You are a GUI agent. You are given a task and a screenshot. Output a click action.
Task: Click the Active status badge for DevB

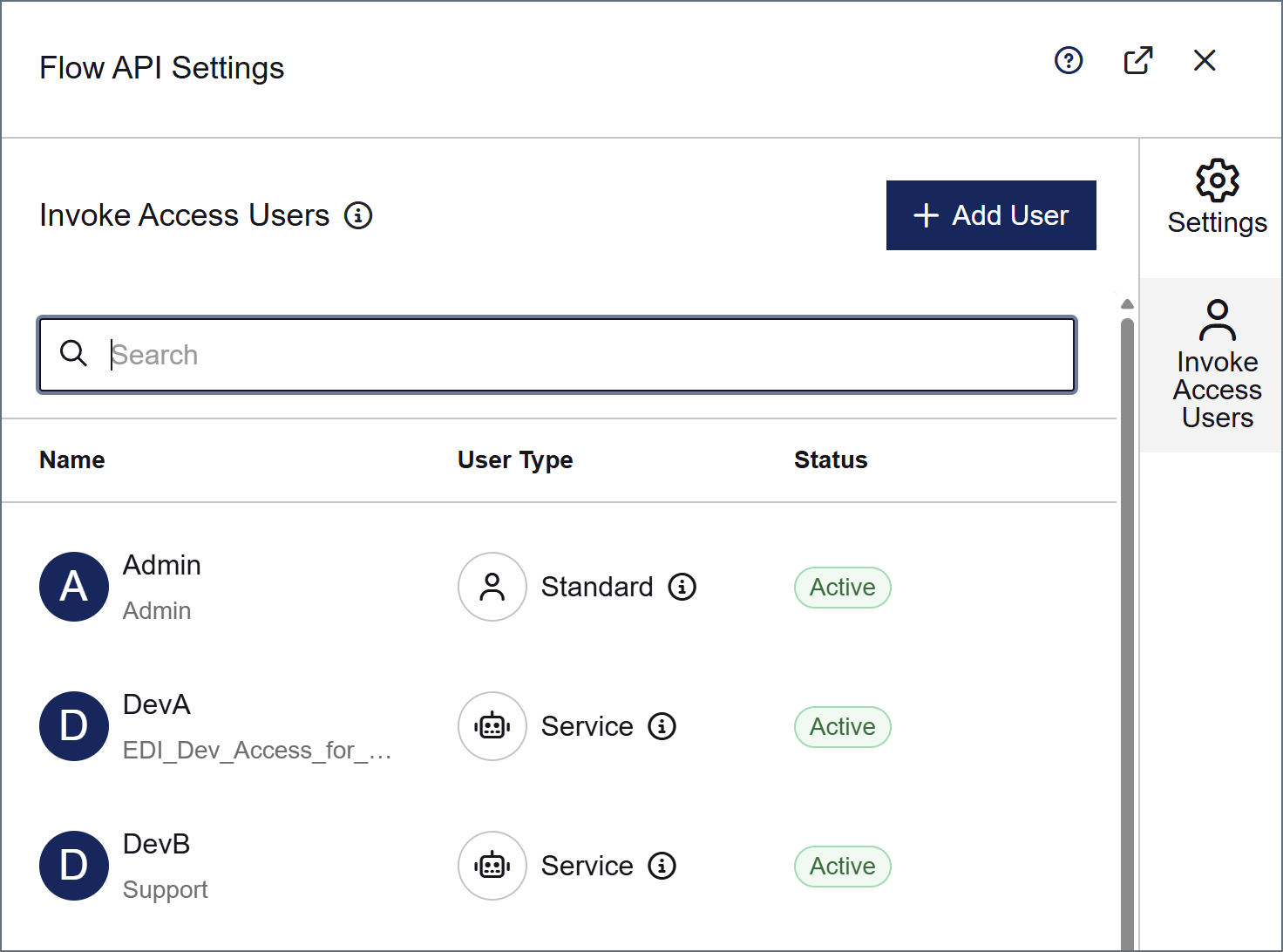tap(843, 867)
